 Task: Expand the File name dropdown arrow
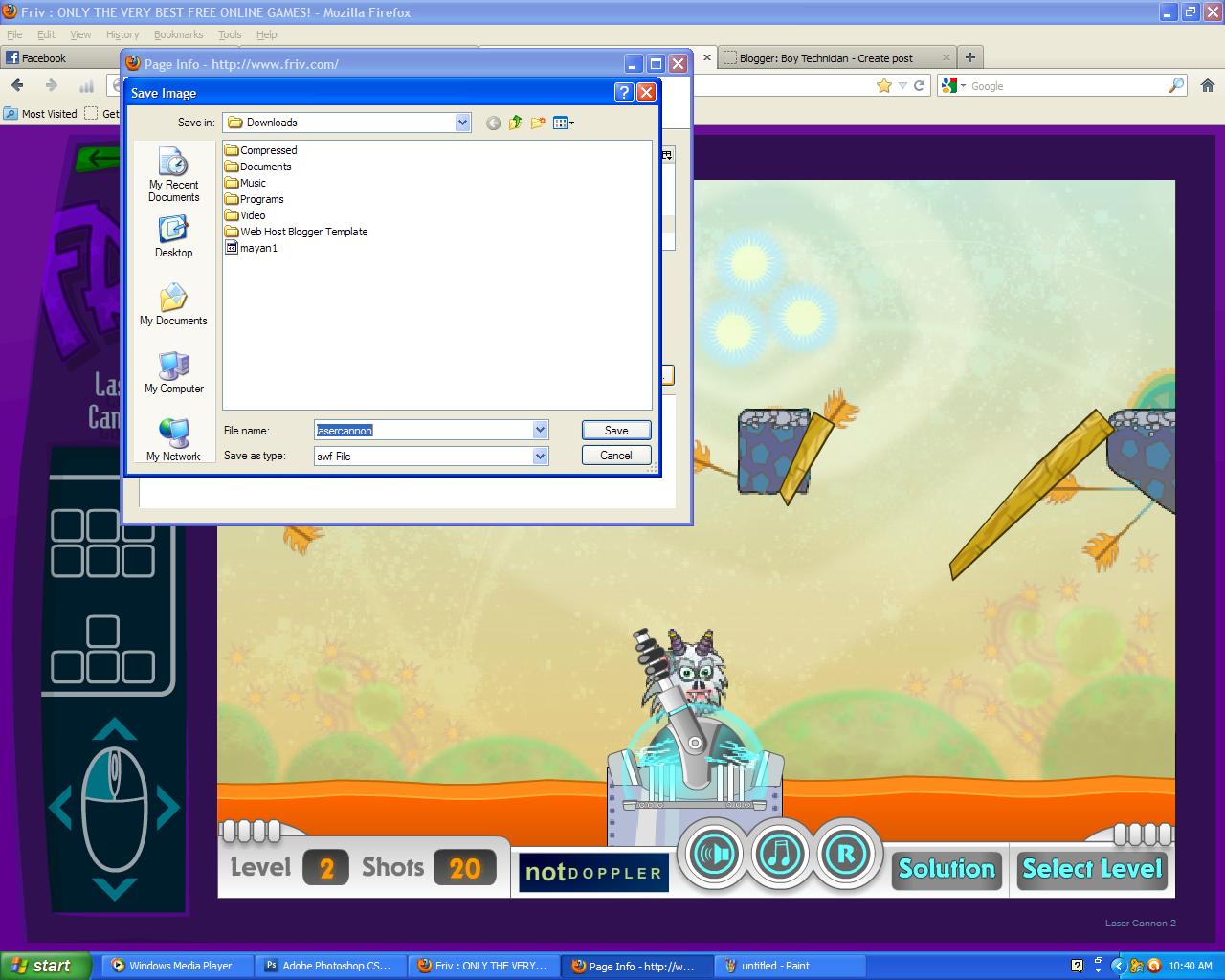click(x=540, y=431)
